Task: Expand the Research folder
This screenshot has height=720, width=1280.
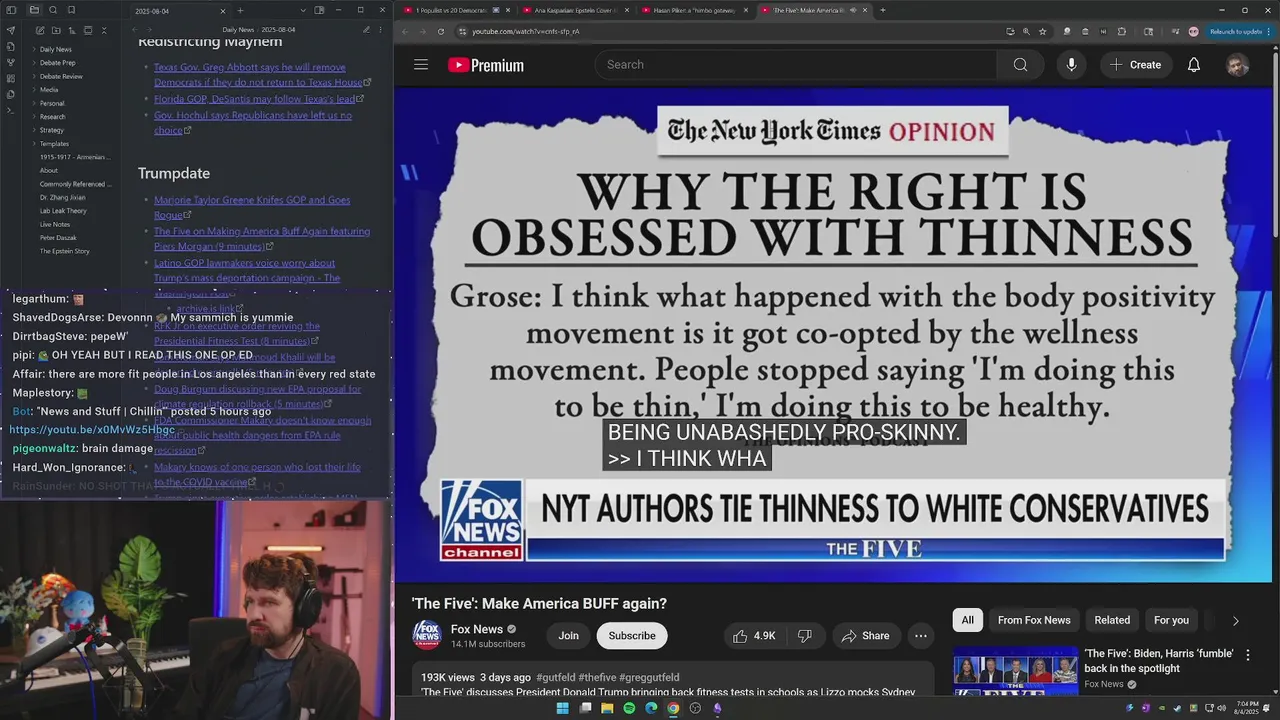Action: [52, 117]
